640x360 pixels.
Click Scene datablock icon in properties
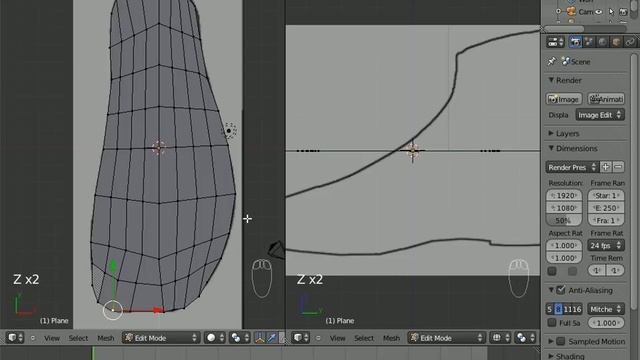tap(565, 61)
